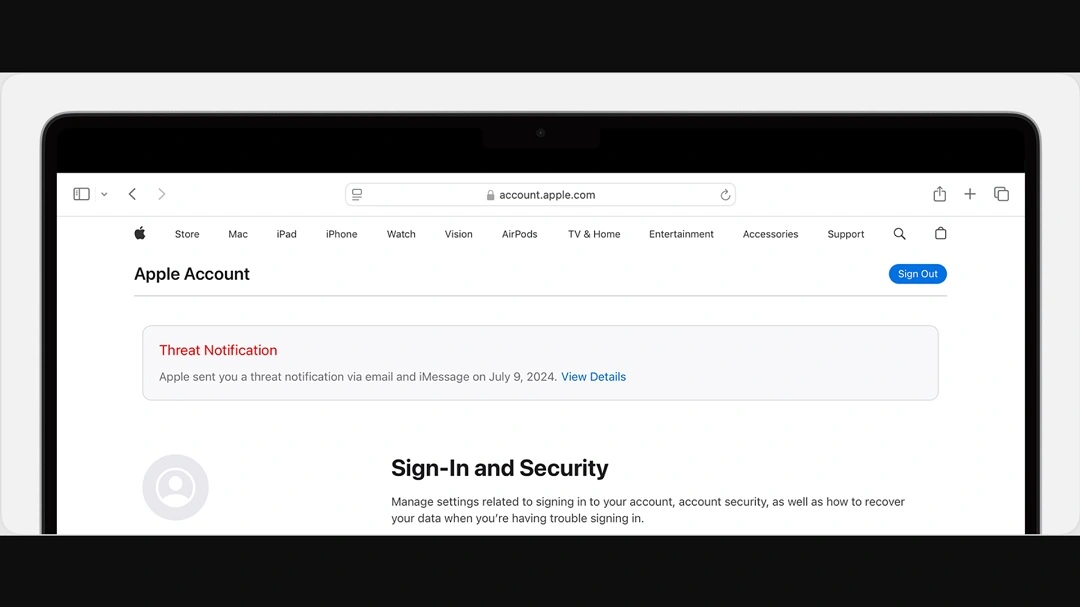
Task: Reload the account.apple.com page
Action: point(725,194)
